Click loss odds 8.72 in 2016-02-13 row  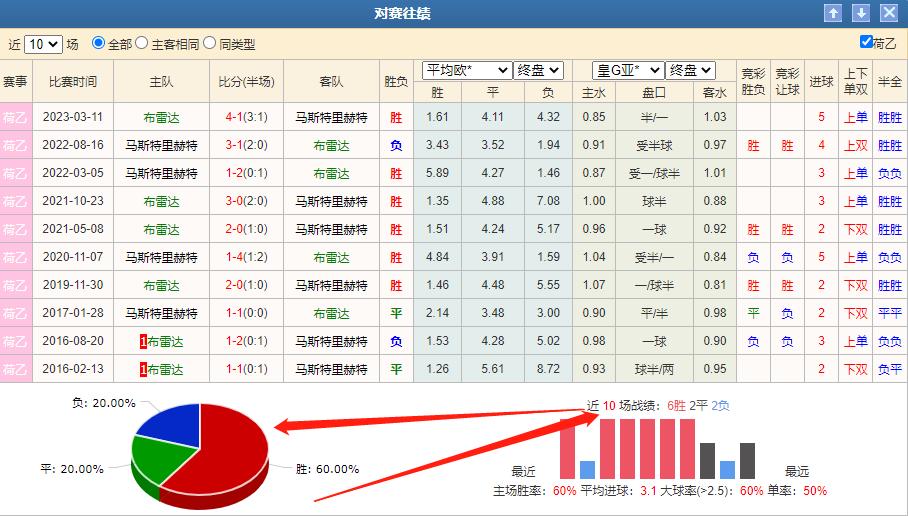548,369
